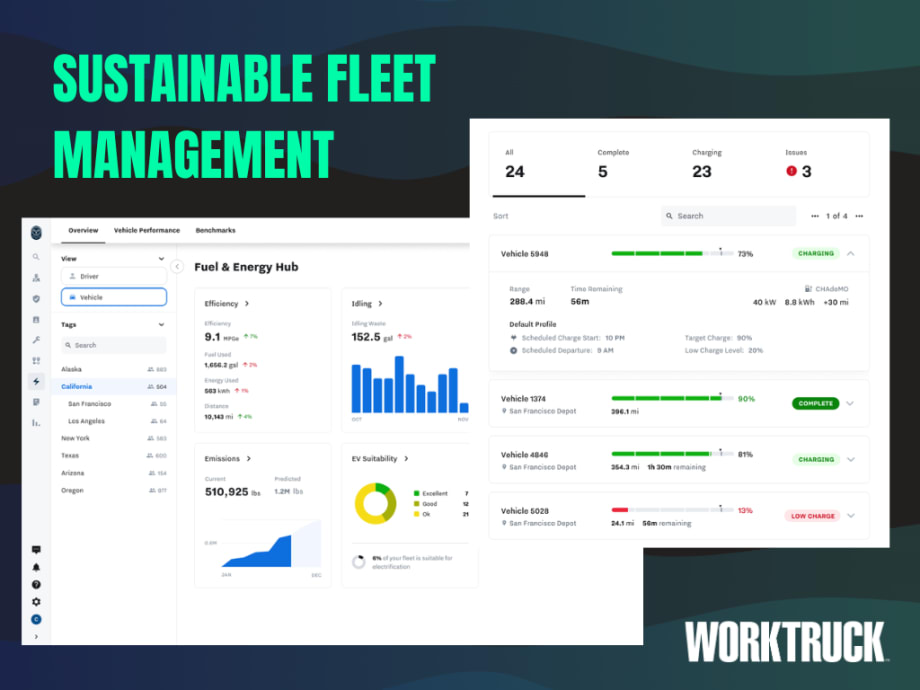Click the vehicle list Search field
The height and width of the screenshot is (690, 920).
[x=728, y=216]
